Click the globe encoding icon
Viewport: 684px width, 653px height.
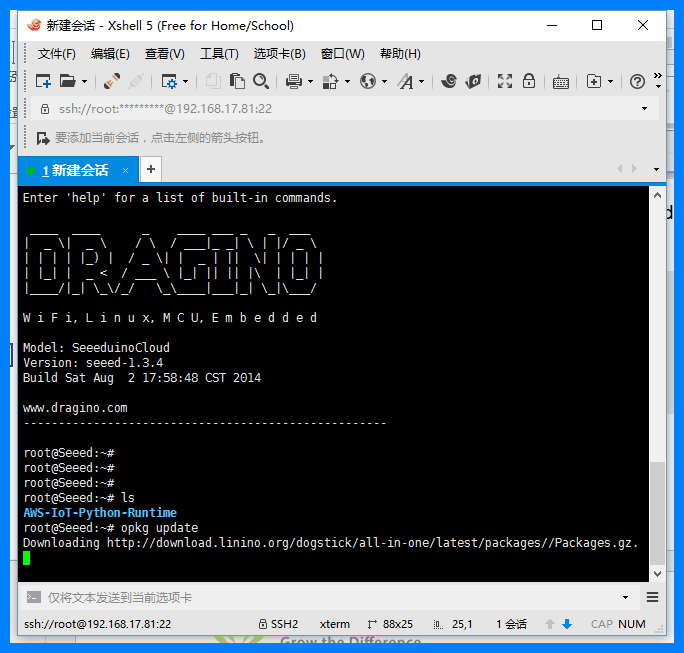point(368,81)
